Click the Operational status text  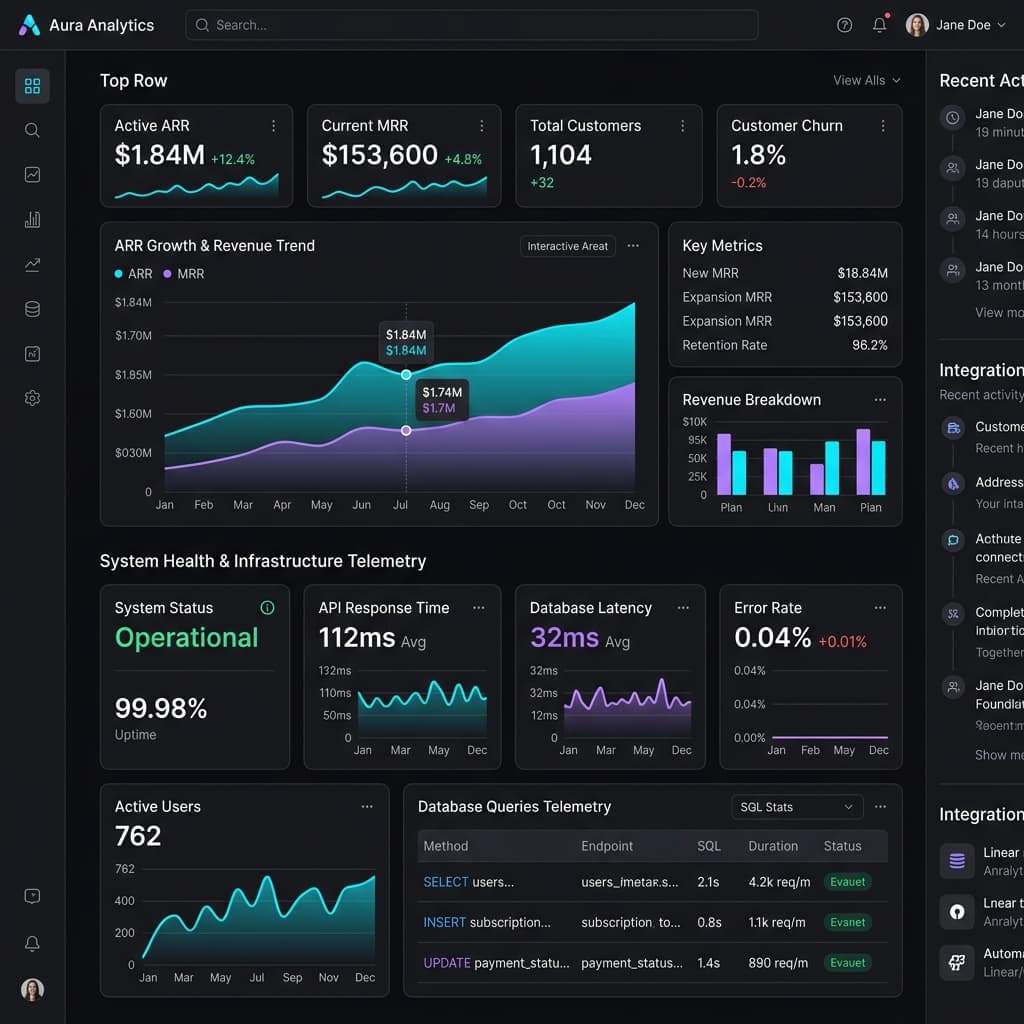coord(186,637)
